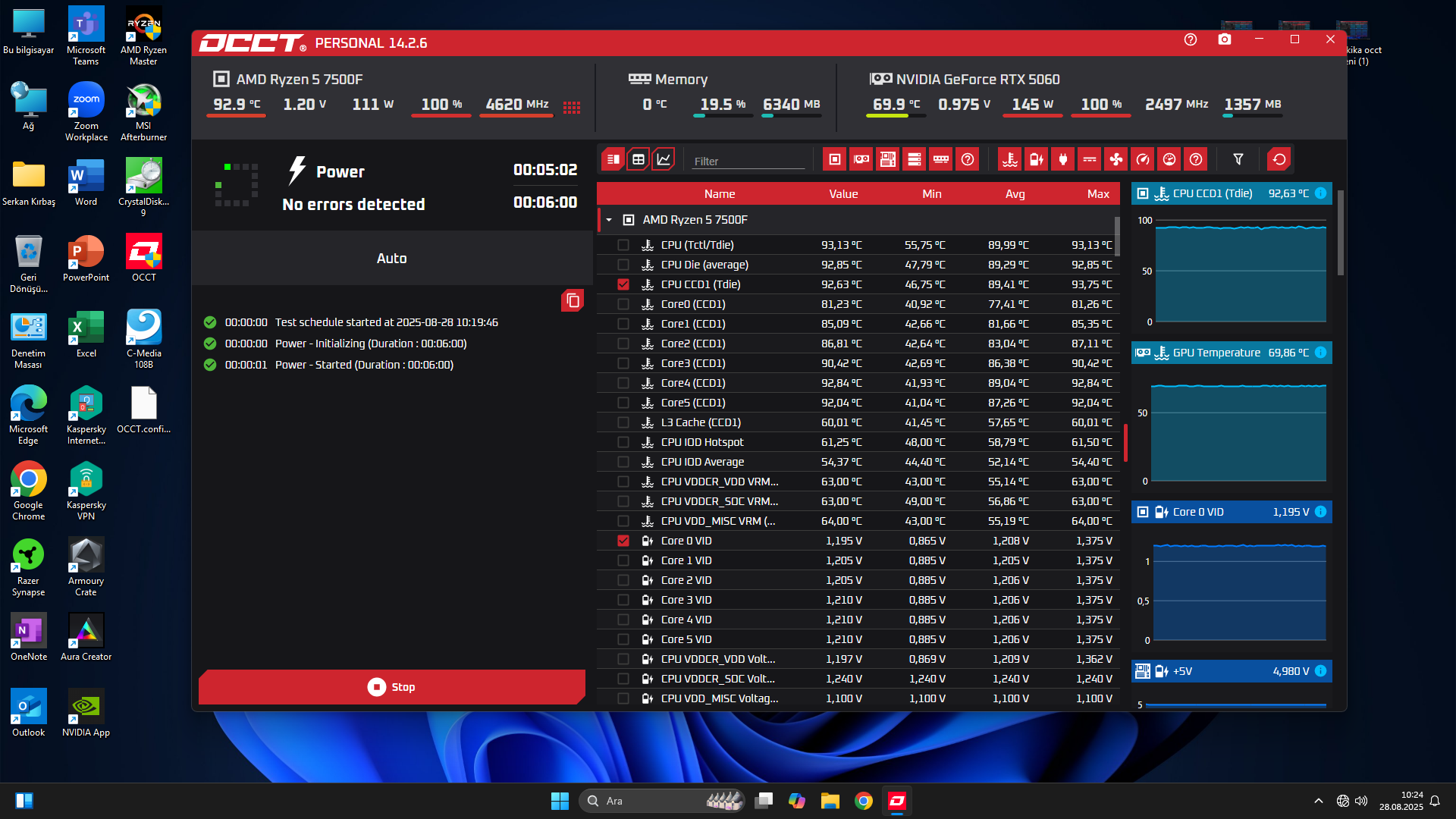Toggle usage dial filter icon

coord(1169,159)
